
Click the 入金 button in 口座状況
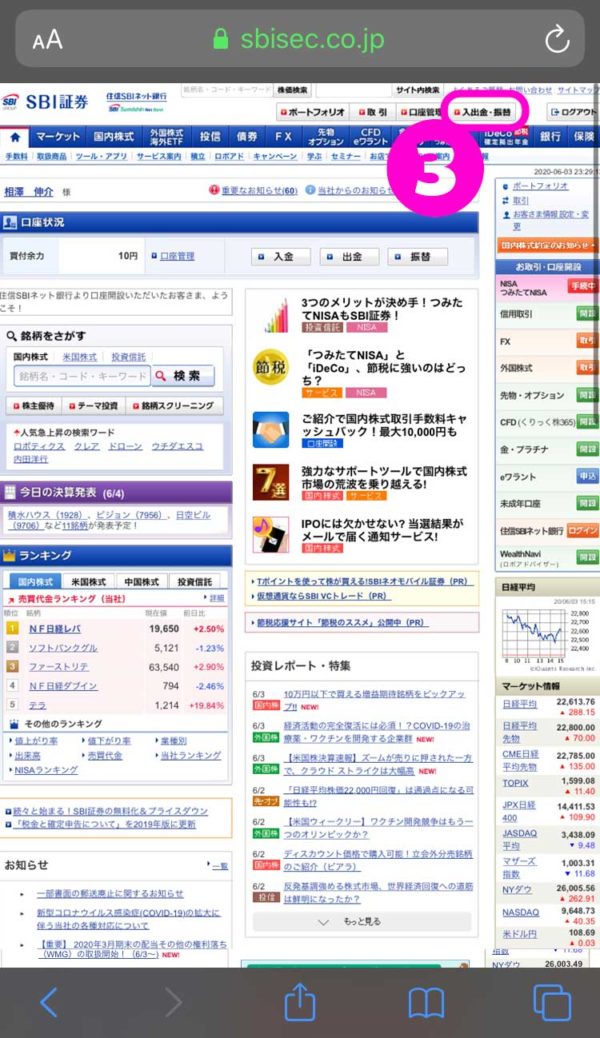click(279, 257)
